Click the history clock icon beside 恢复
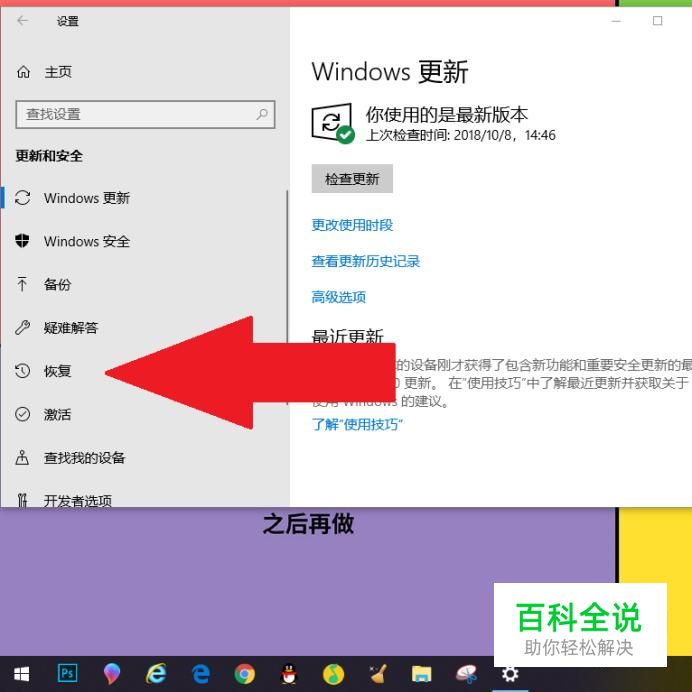This screenshot has width=692, height=692. click(x=22, y=371)
